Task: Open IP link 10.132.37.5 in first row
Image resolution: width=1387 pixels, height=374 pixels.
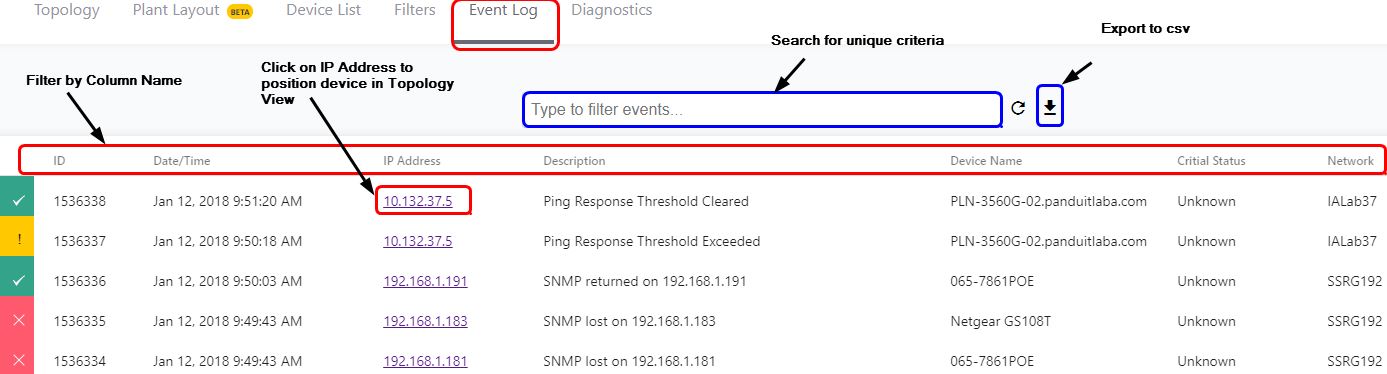Action: pyautogui.click(x=418, y=201)
